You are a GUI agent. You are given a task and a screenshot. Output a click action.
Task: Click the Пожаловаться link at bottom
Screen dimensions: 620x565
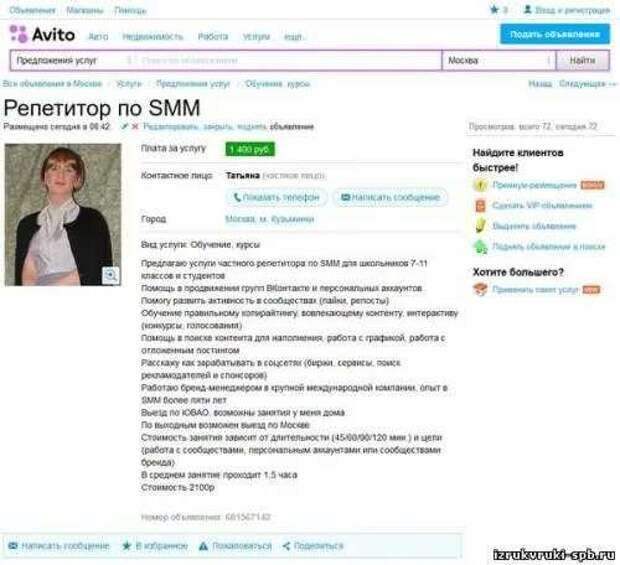click(236, 546)
